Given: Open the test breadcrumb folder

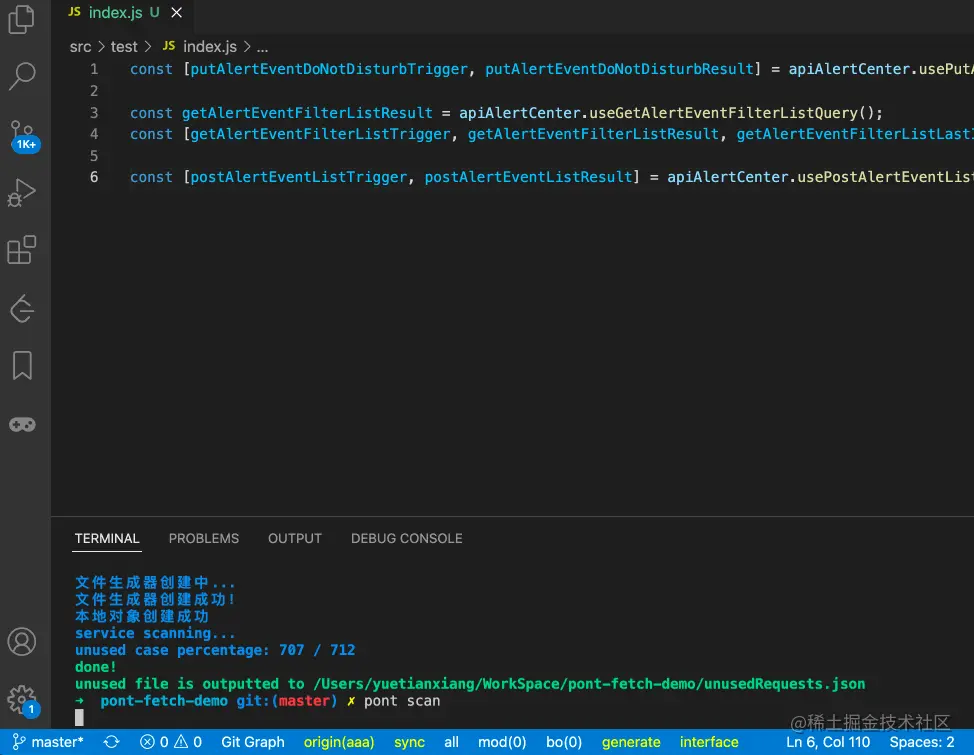Looking at the screenshot, I should [x=124, y=47].
